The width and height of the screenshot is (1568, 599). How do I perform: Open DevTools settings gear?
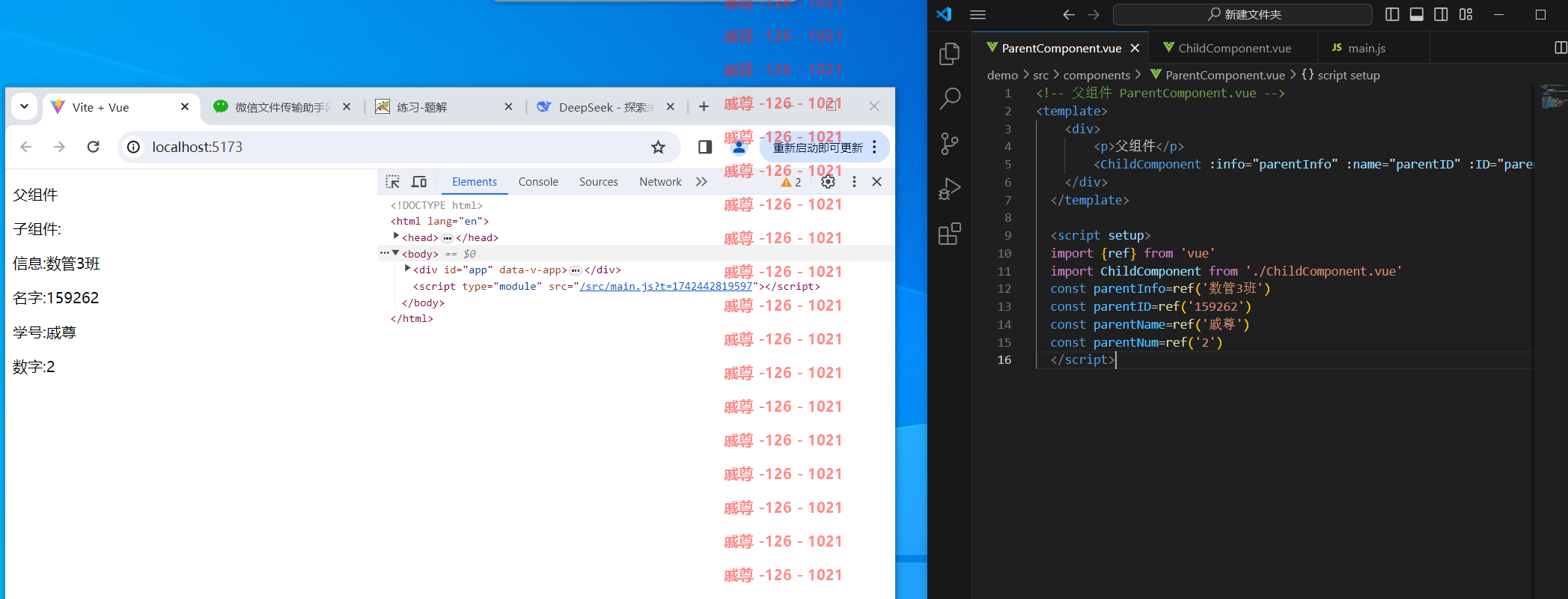[828, 182]
